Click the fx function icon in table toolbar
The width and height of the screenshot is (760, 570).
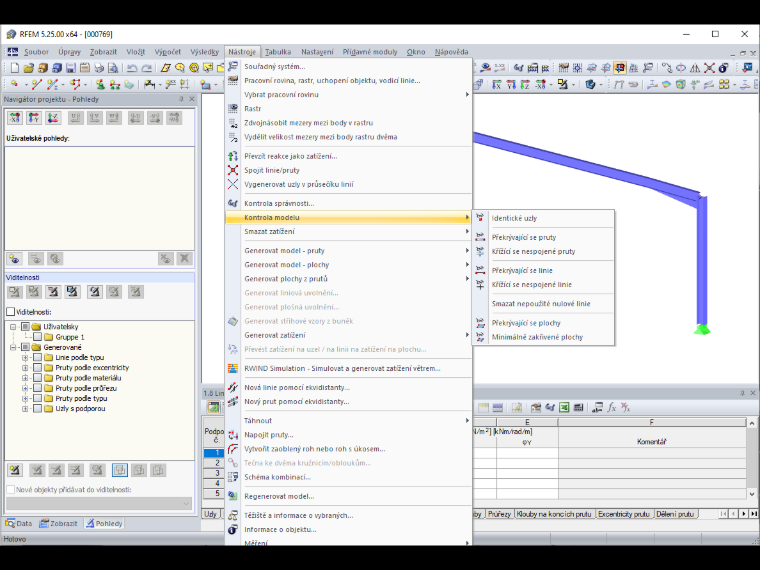coord(612,408)
